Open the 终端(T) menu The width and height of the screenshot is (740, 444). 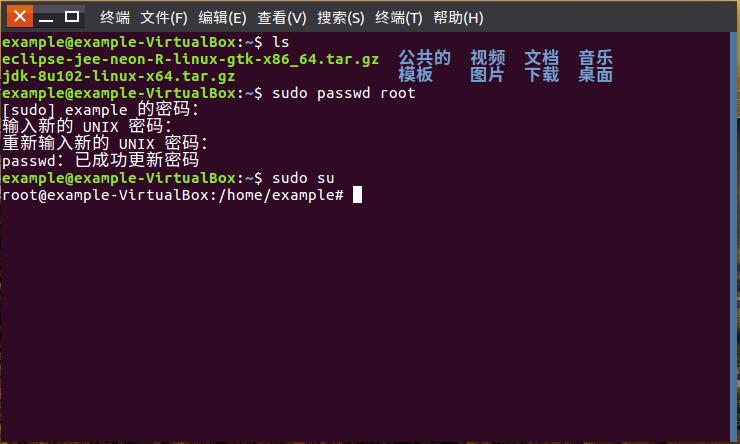click(399, 18)
